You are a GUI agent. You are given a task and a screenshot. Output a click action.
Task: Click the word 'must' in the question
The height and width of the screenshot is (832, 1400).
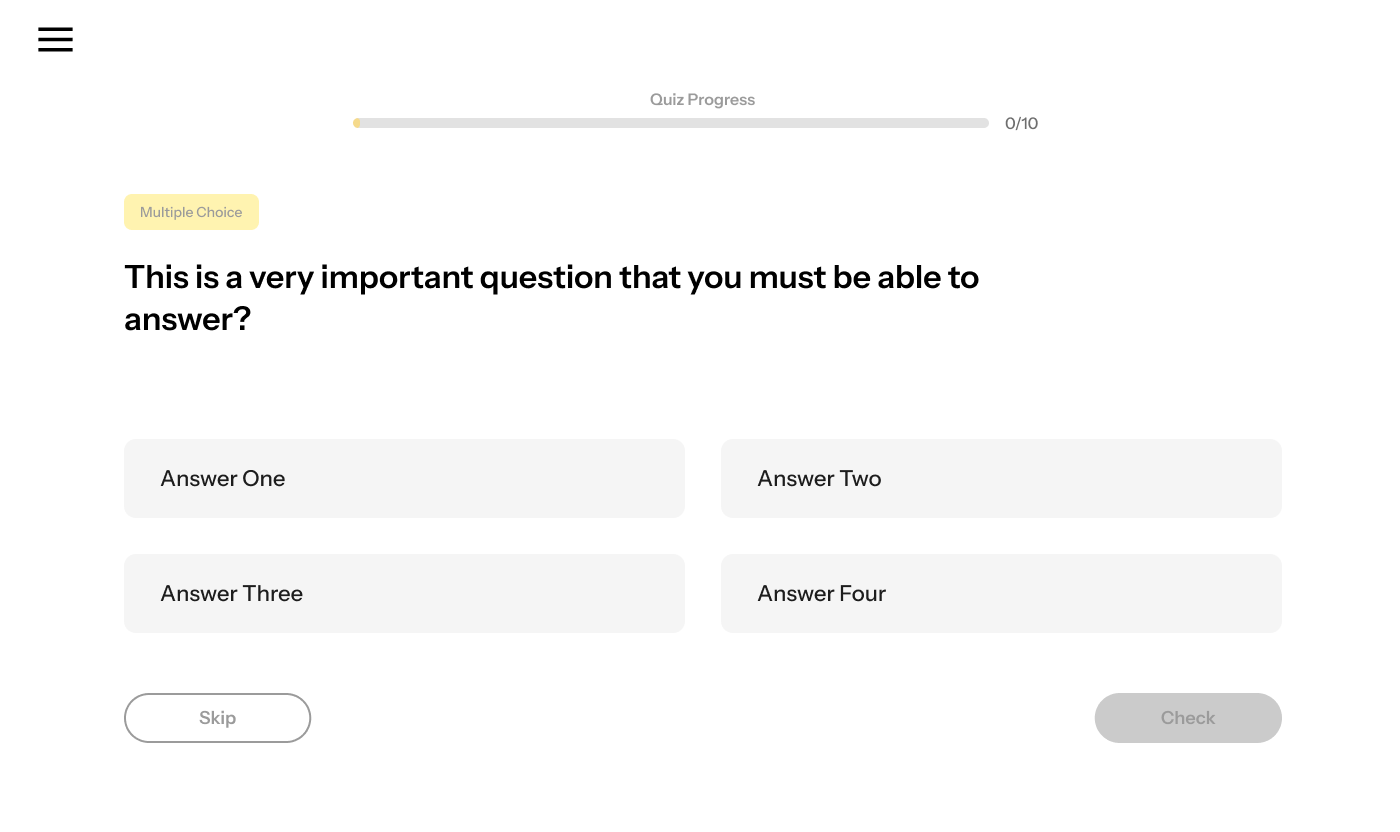coord(787,277)
